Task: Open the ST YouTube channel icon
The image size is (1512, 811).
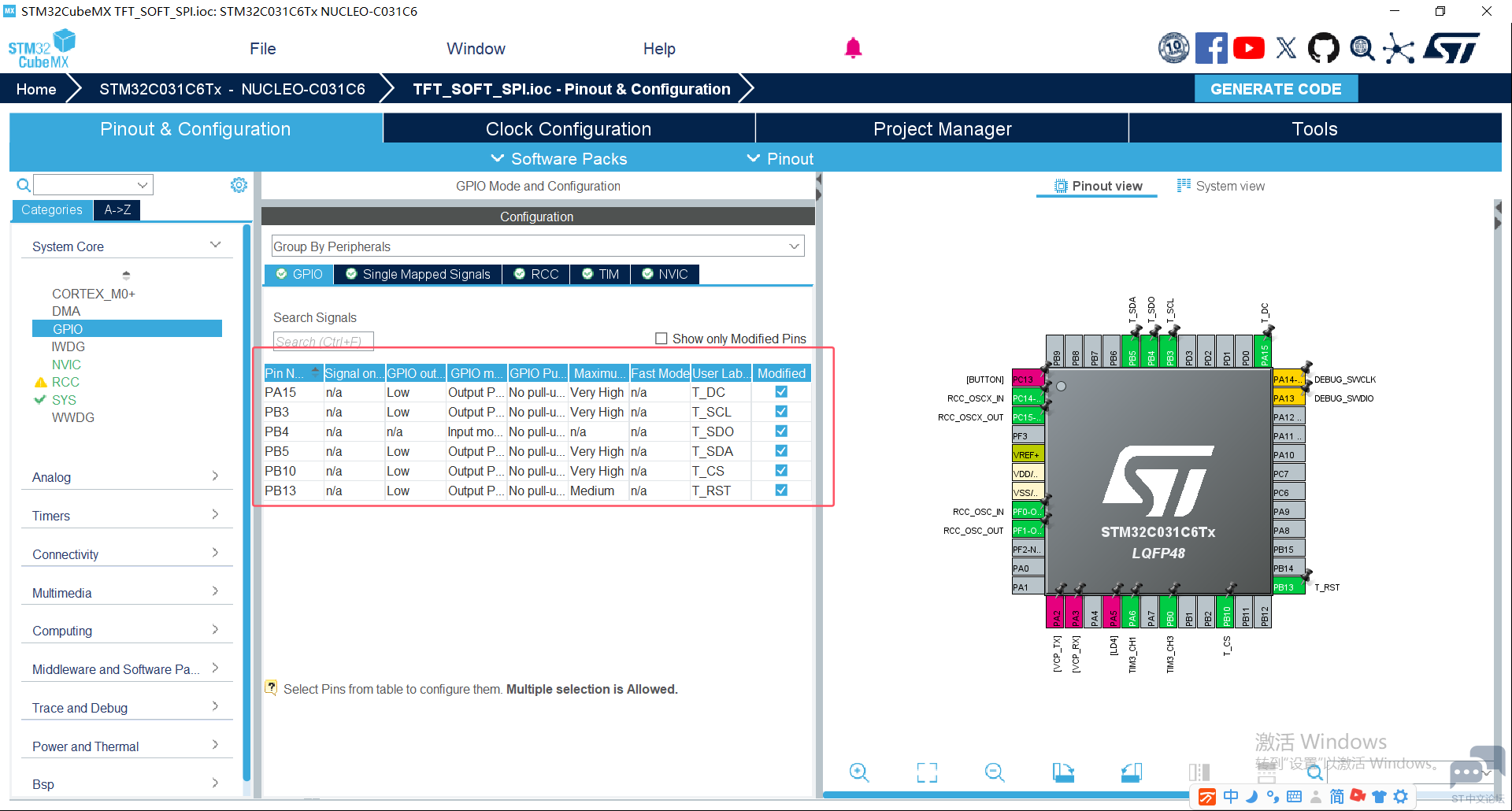Action: [x=1249, y=48]
